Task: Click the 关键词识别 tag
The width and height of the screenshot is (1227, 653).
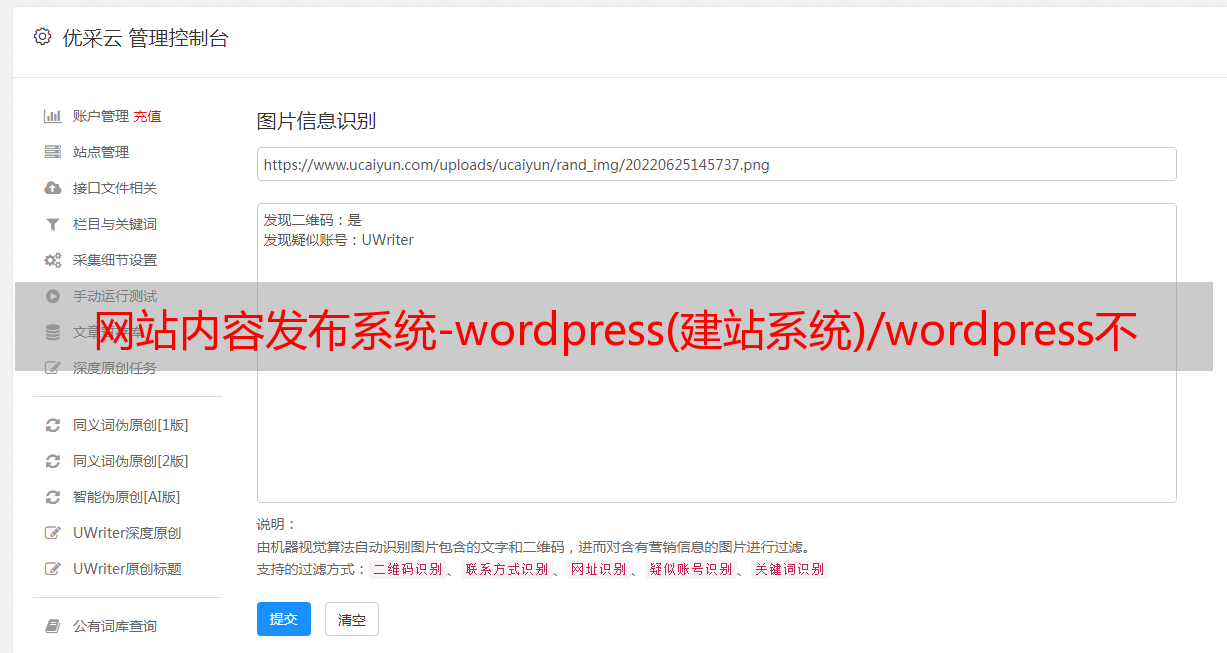Action: (x=790, y=569)
